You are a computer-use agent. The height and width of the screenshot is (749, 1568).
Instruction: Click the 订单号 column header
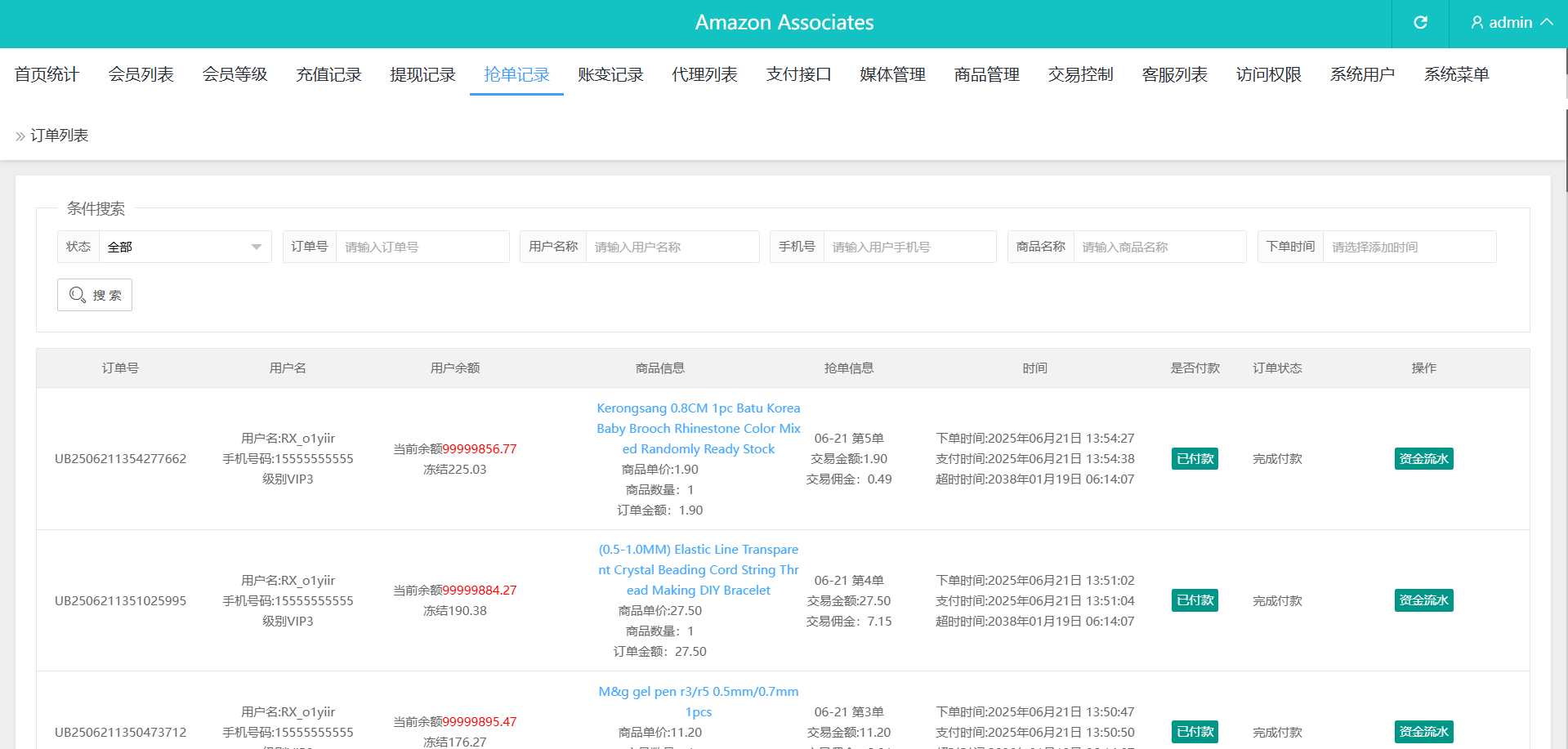pyautogui.click(x=120, y=368)
